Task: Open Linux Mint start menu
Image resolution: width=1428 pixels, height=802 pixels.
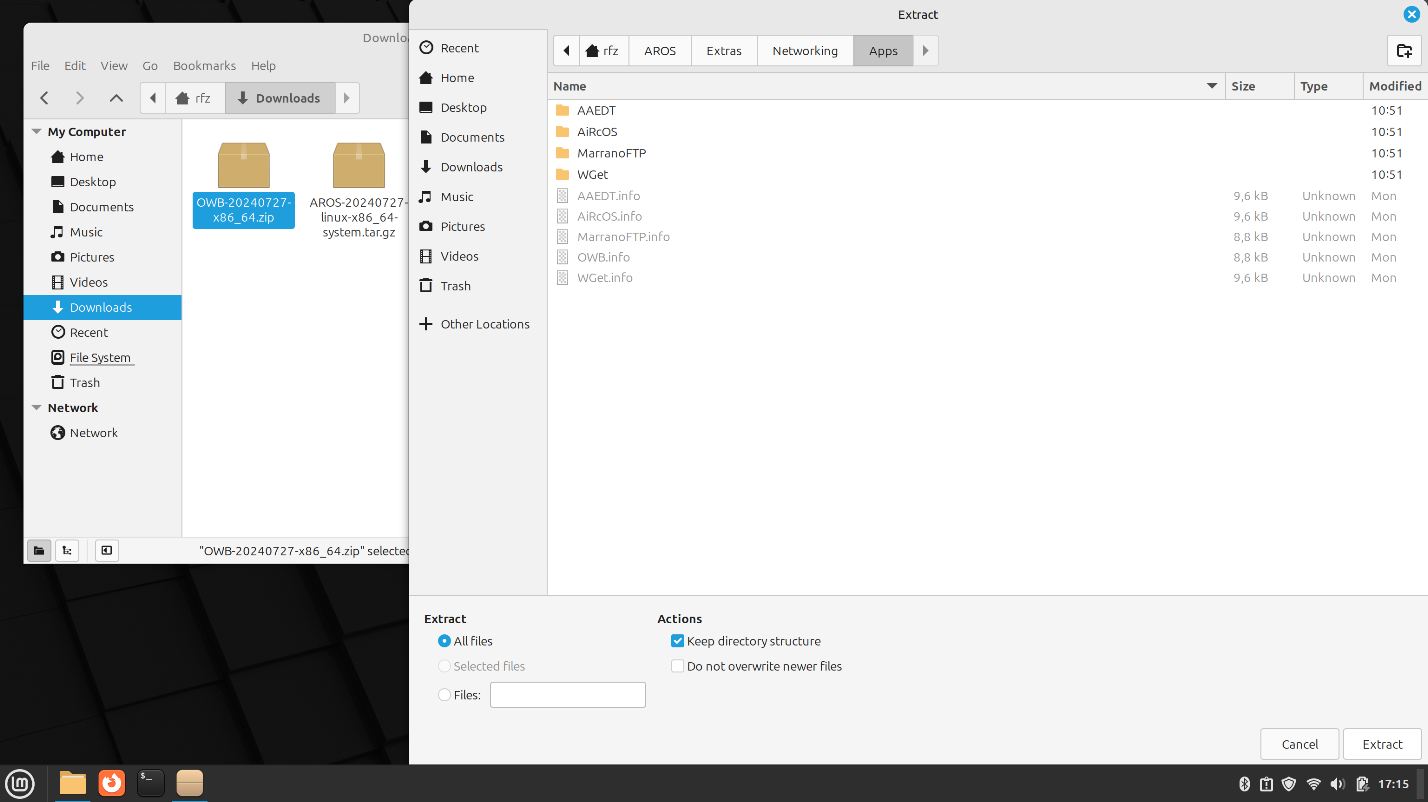Action: (x=20, y=782)
